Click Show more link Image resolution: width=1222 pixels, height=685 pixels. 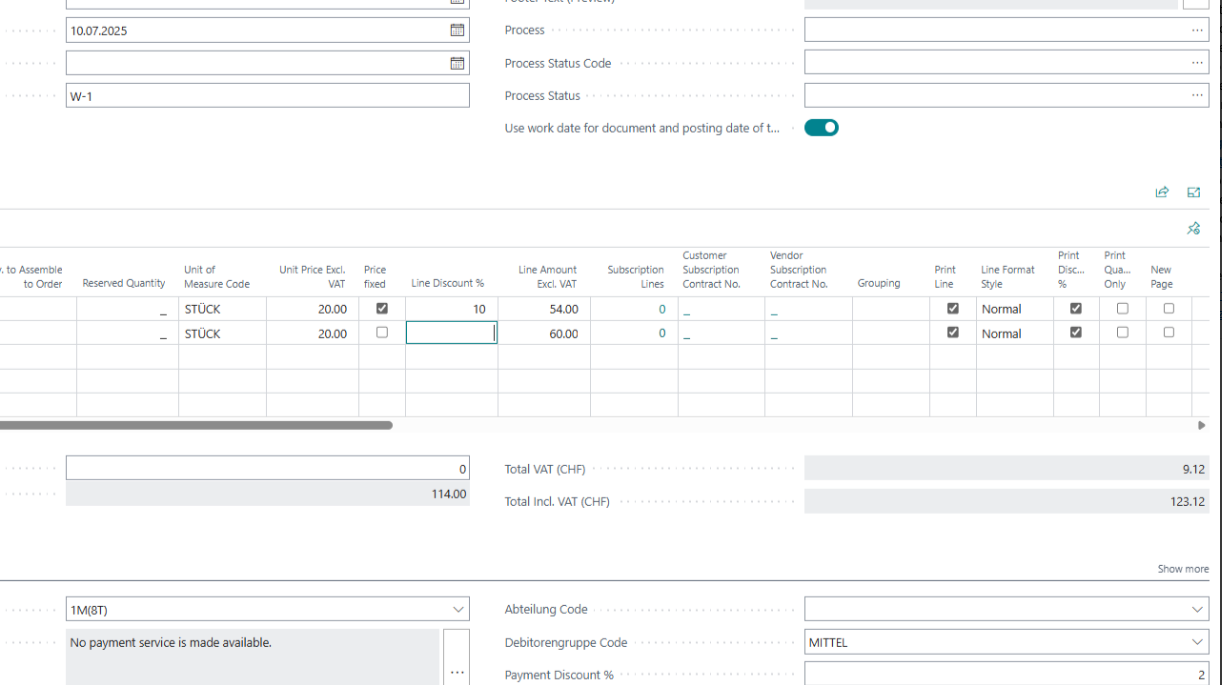tap(1183, 569)
